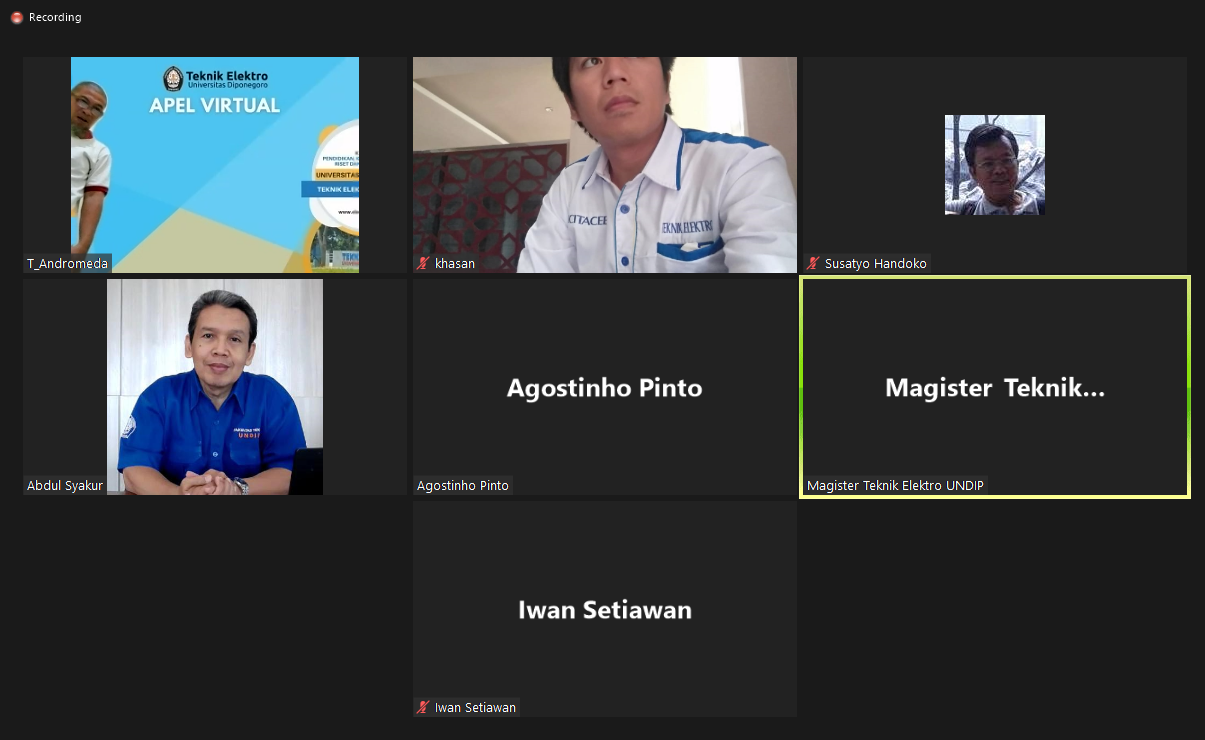This screenshot has height=740, width=1205.
Task: Click the large Agostinho Pinto placeholder name
Action: (604, 388)
